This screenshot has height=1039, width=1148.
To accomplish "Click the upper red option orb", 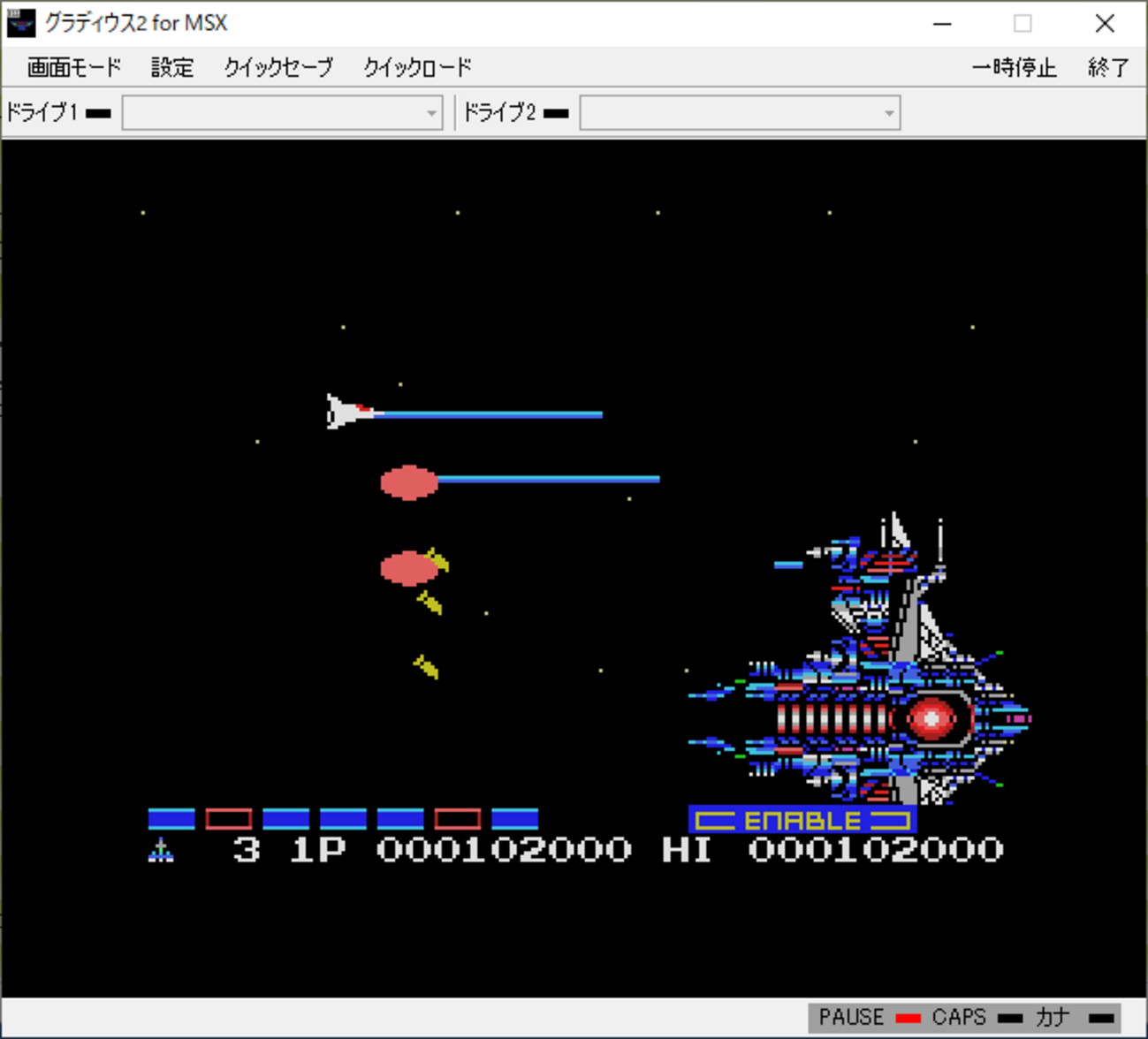I will point(409,482).
